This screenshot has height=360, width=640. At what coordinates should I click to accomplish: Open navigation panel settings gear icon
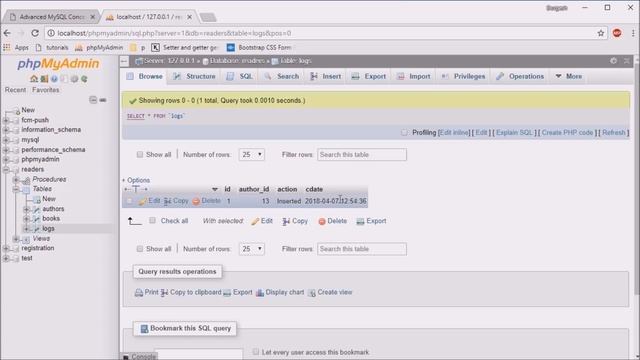point(74,79)
